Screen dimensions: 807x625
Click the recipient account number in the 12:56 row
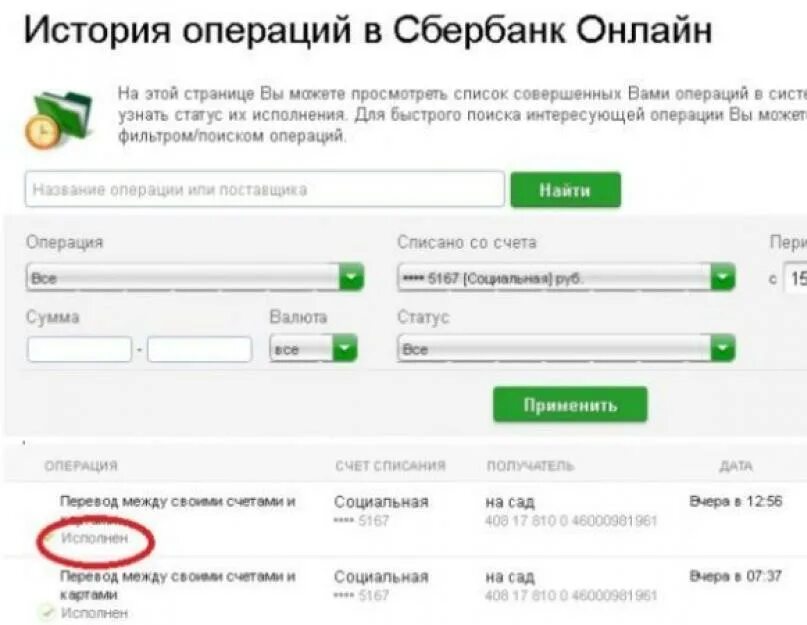point(571,521)
